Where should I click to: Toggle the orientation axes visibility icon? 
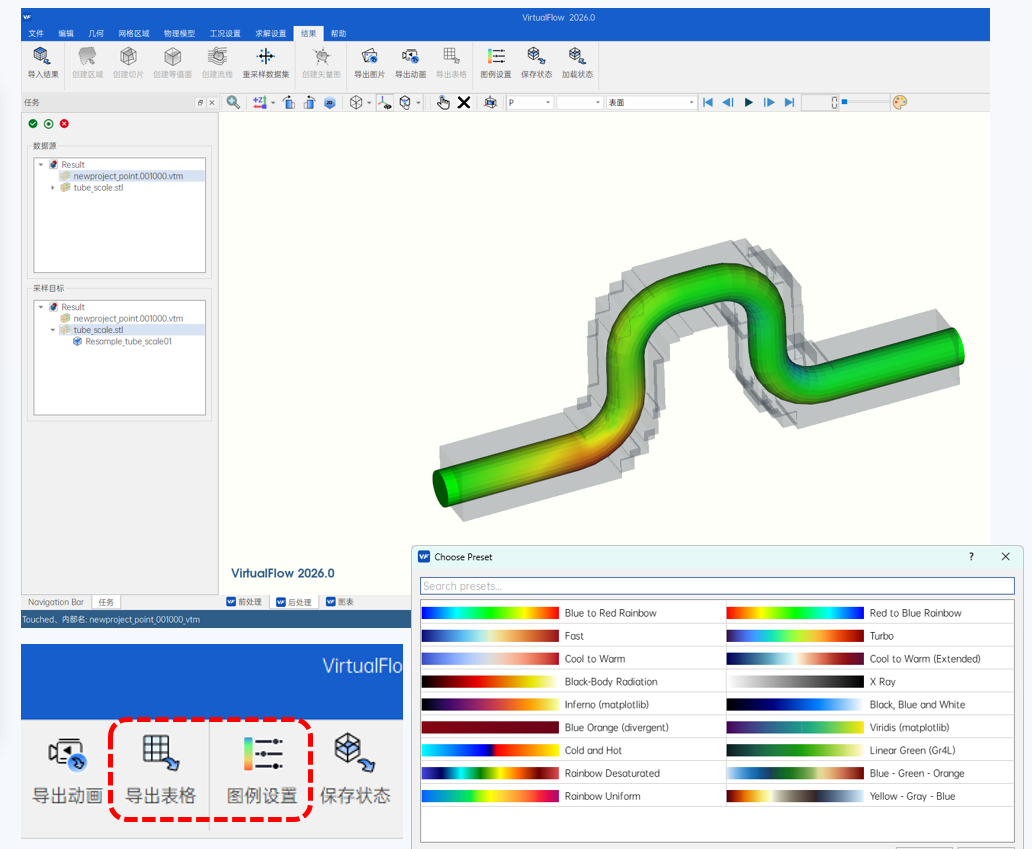tap(385, 102)
